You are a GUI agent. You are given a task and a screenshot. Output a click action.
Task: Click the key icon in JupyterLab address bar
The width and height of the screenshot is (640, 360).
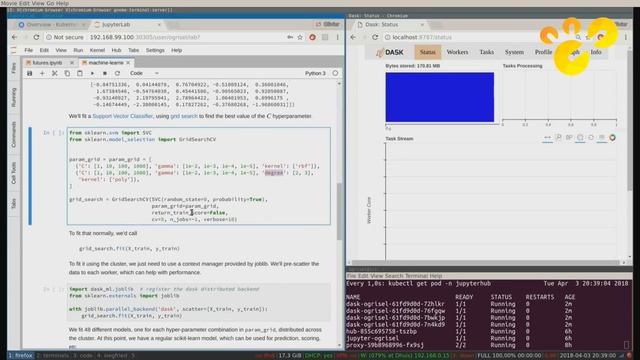coord(290,37)
